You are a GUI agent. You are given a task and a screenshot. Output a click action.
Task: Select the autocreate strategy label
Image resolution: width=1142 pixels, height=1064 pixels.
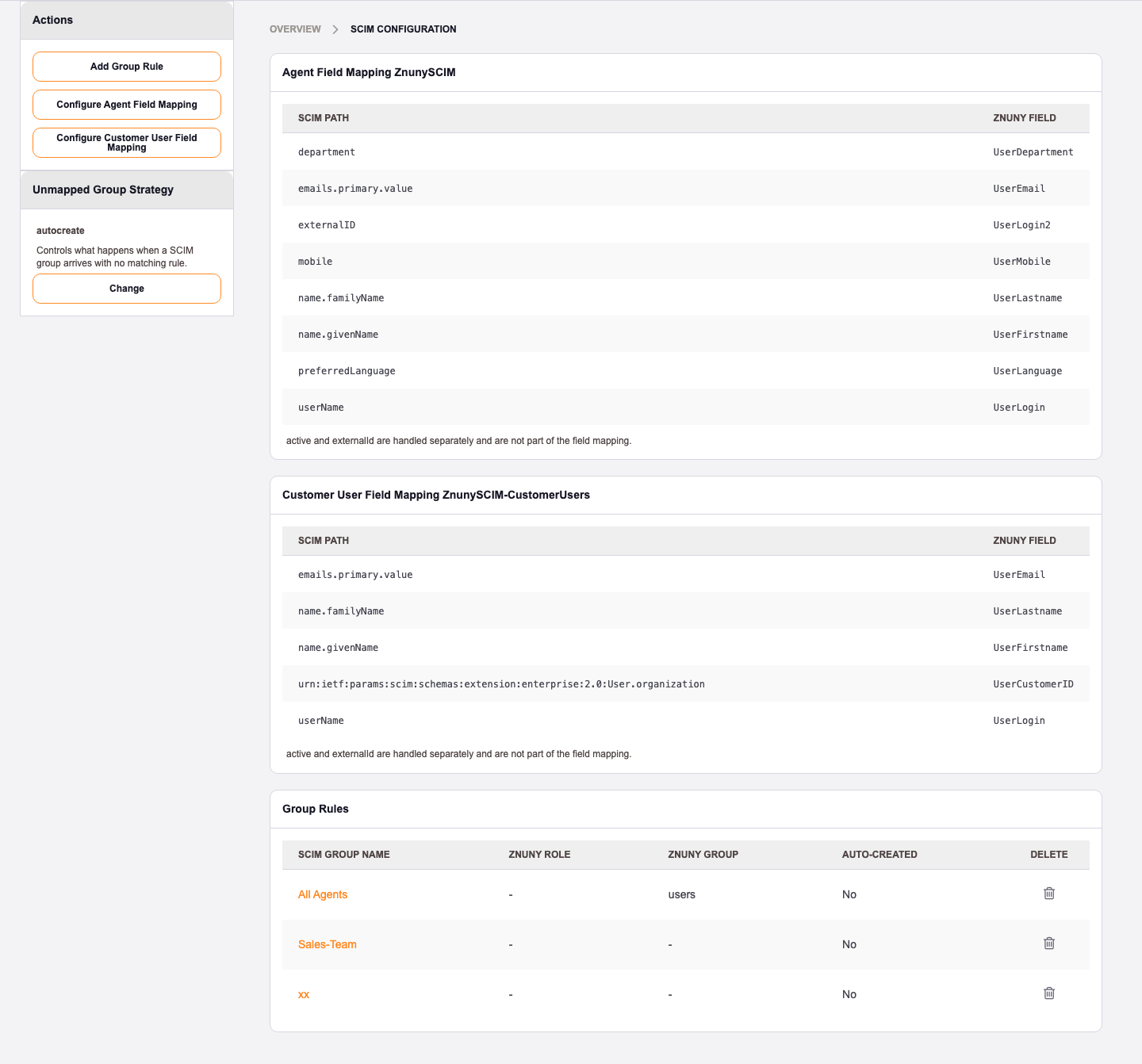coord(60,231)
